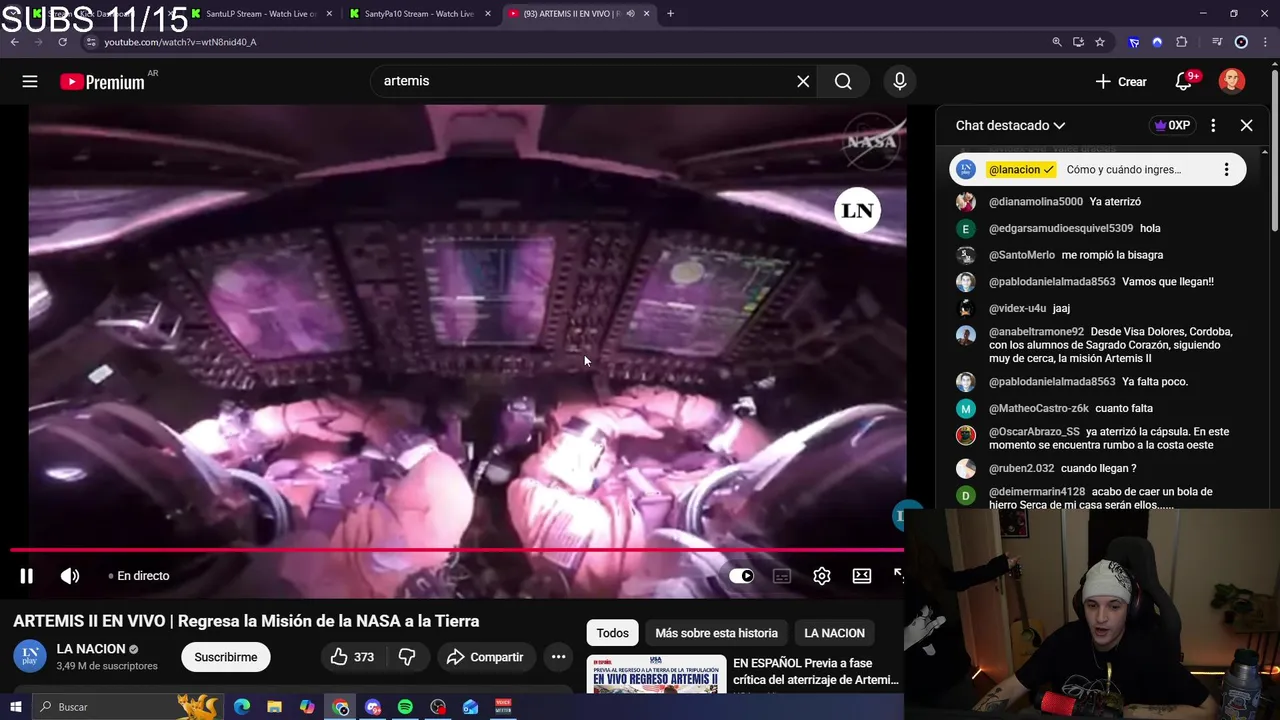Open the LA NACION channel name link
1280x720 pixels.
(91, 649)
